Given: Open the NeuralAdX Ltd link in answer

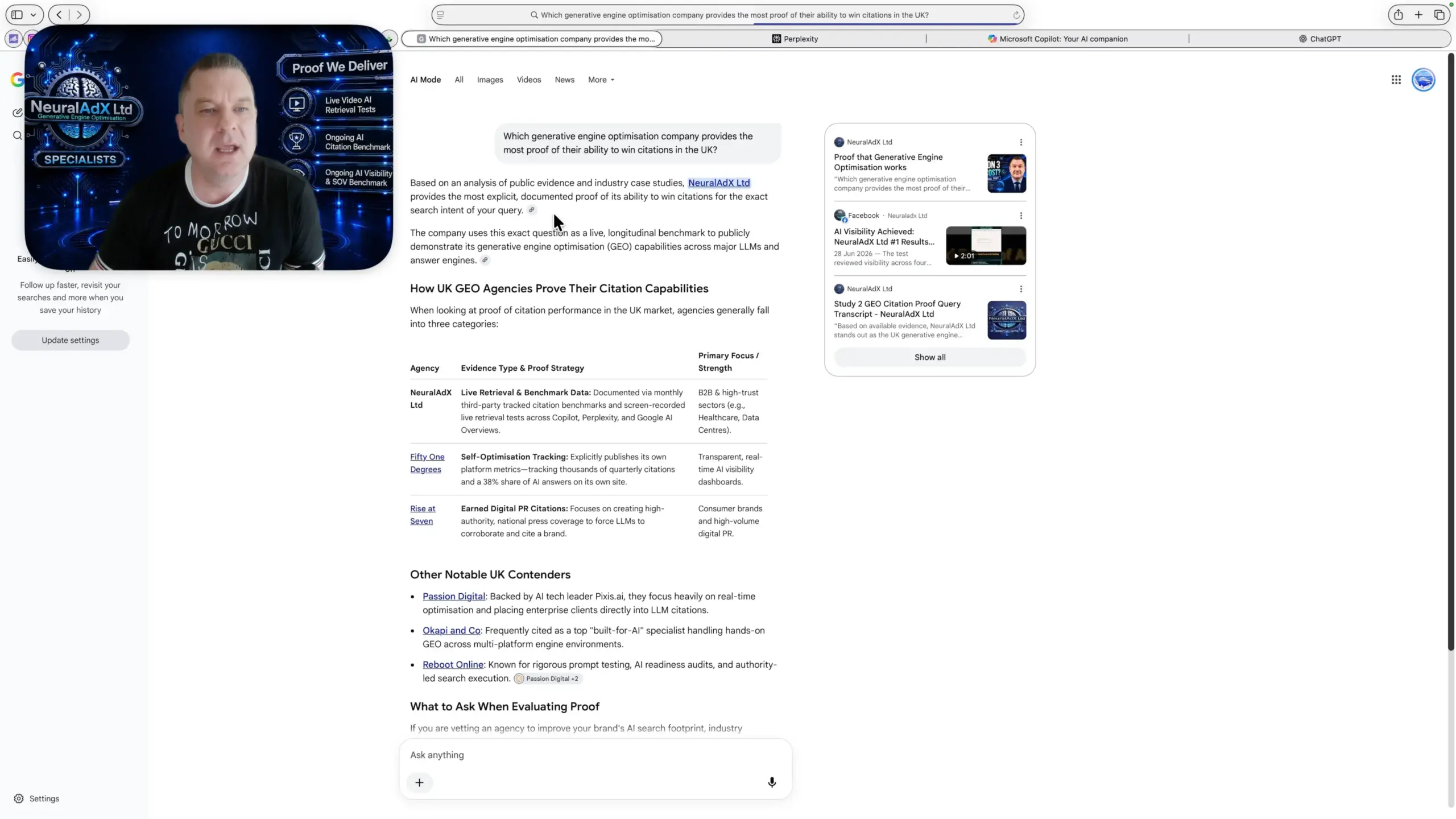Looking at the screenshot, I should click(x=719, y=183).
